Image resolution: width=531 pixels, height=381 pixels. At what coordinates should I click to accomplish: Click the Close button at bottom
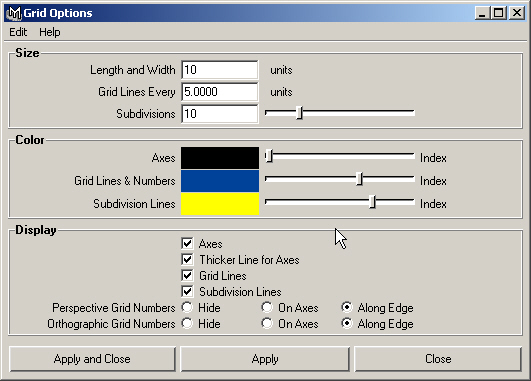pos(438,359)
